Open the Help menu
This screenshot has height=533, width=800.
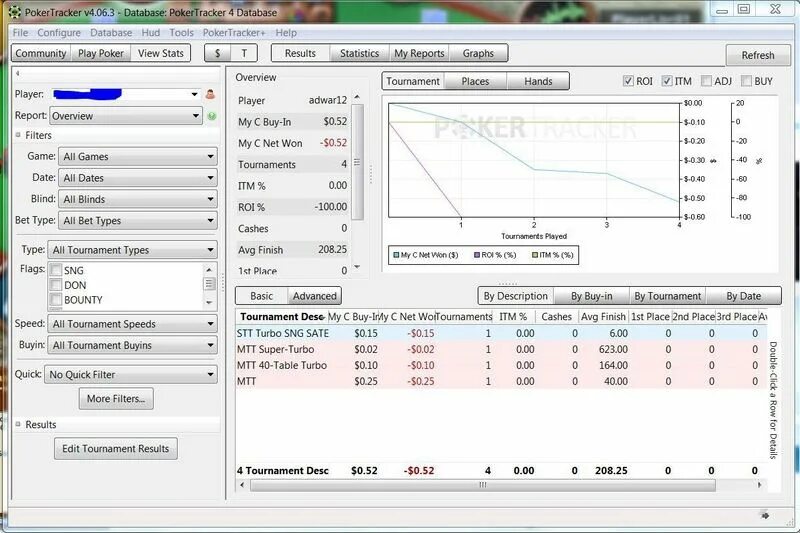pos(286,33)
